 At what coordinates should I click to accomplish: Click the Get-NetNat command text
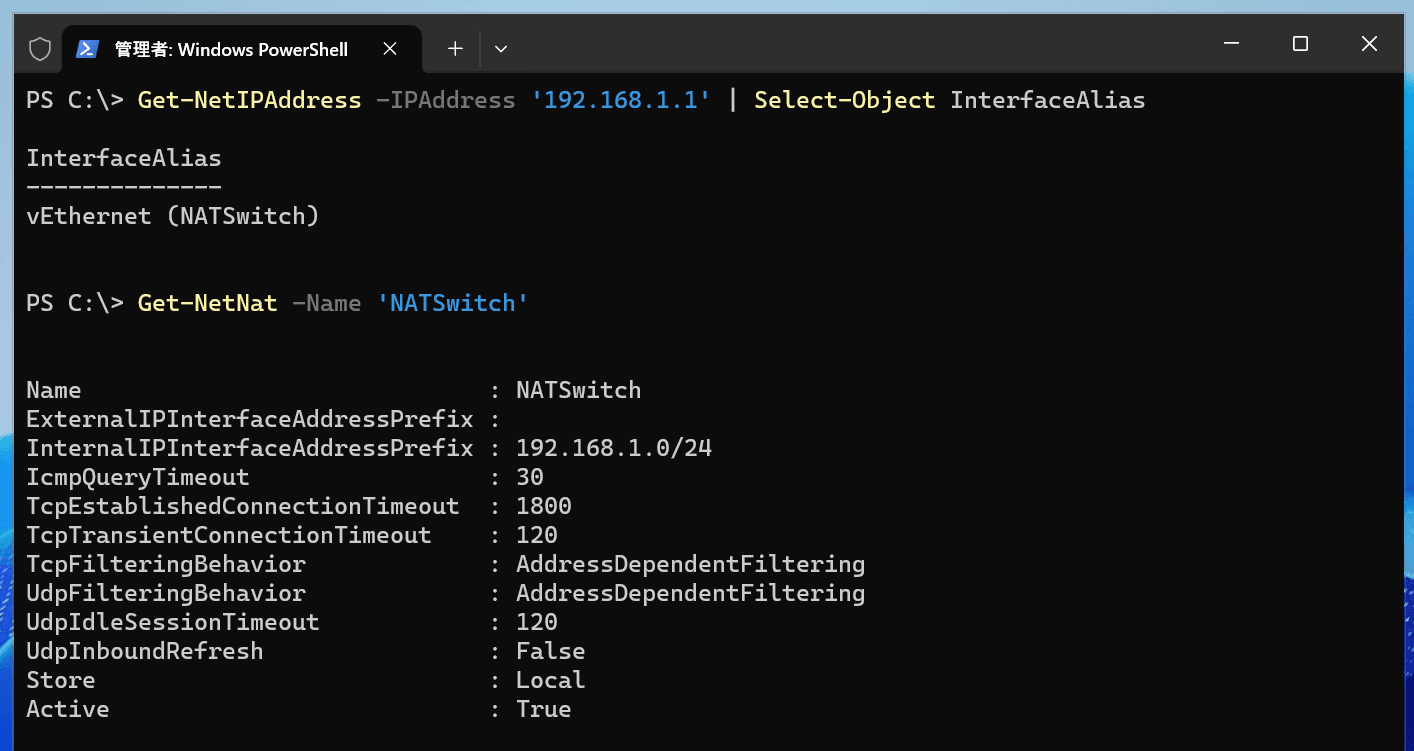coord(207,302)
